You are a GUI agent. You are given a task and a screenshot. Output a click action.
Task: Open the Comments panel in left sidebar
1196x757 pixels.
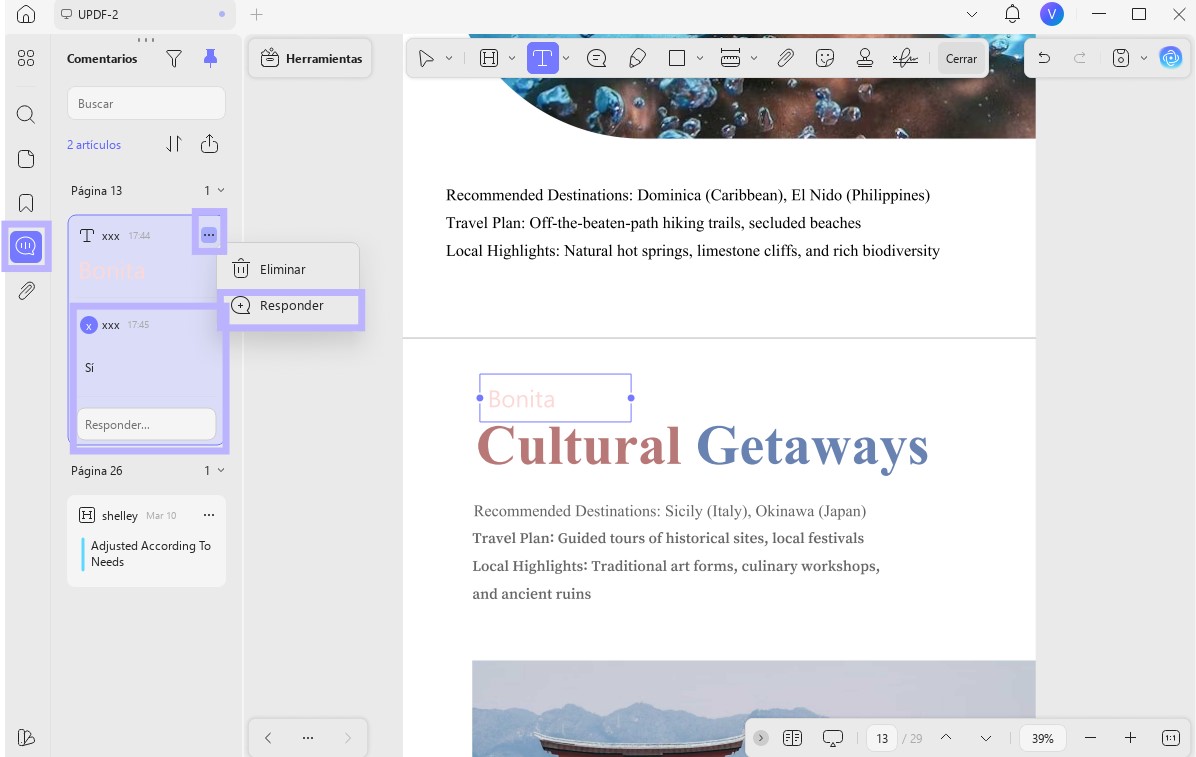[x=26, y=246]
